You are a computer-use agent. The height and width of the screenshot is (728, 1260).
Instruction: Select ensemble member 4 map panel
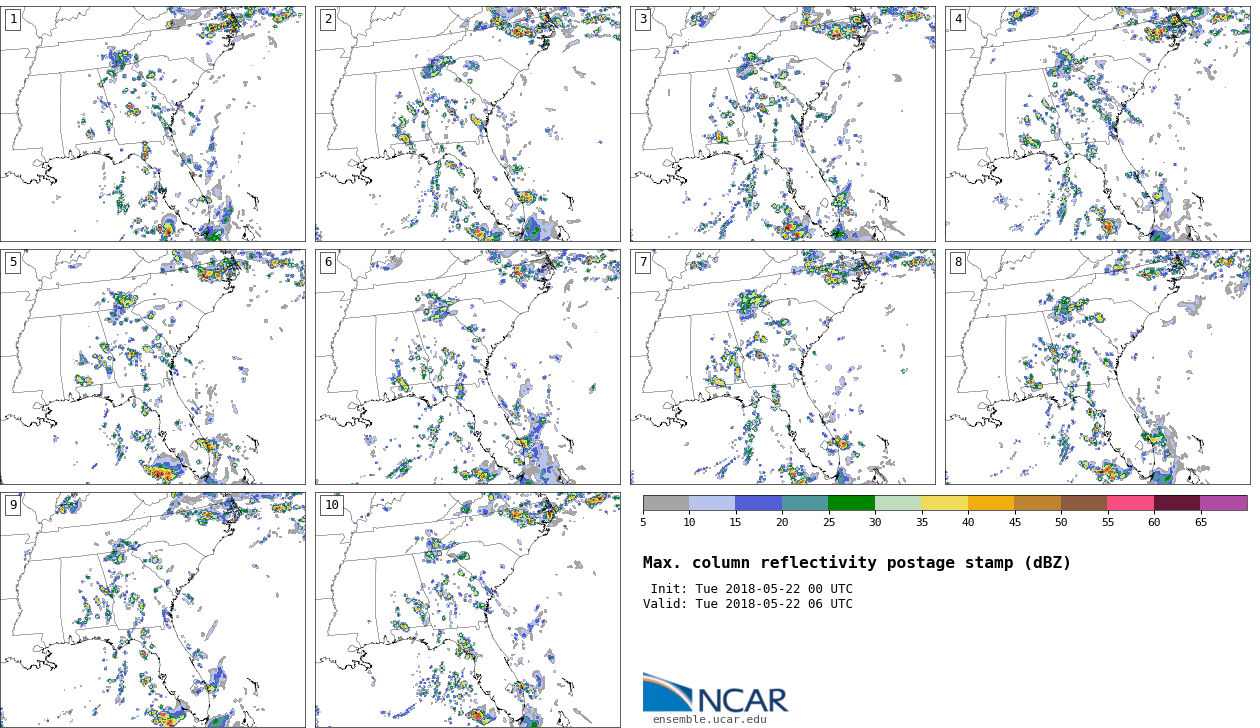pyautogui.click(x=1097, y=124)
